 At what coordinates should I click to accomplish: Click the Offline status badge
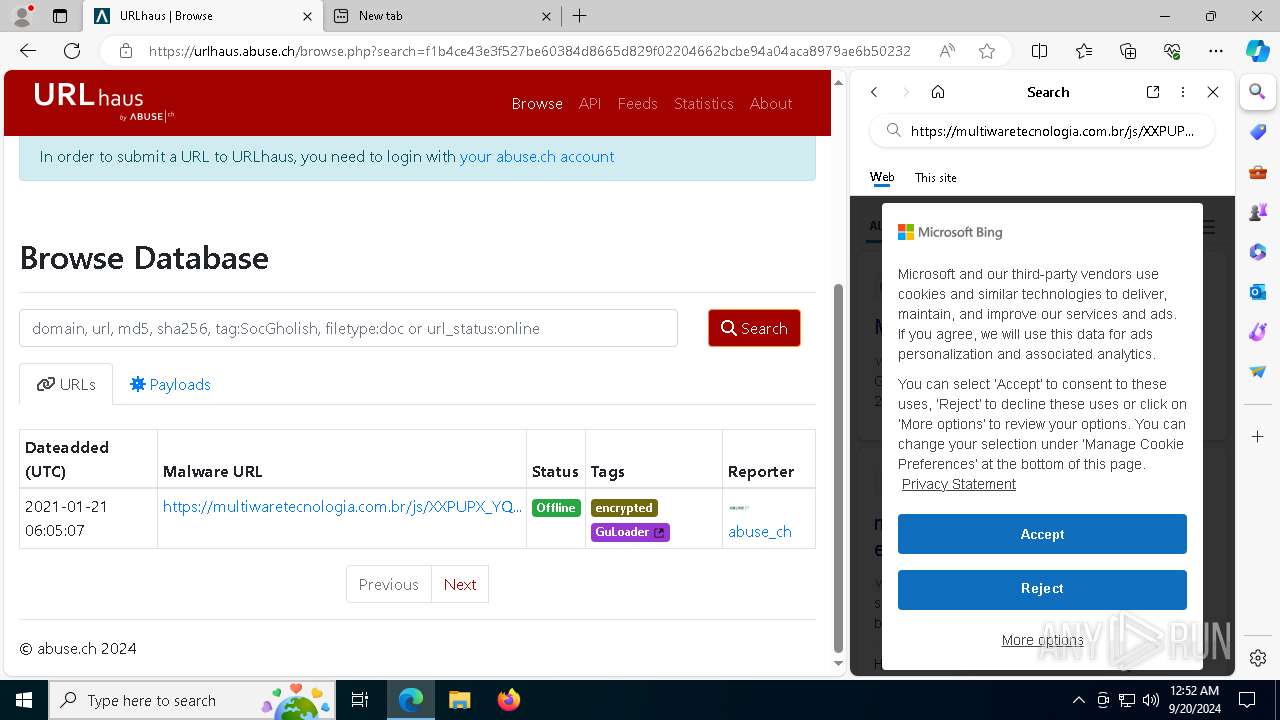[556, 507]
